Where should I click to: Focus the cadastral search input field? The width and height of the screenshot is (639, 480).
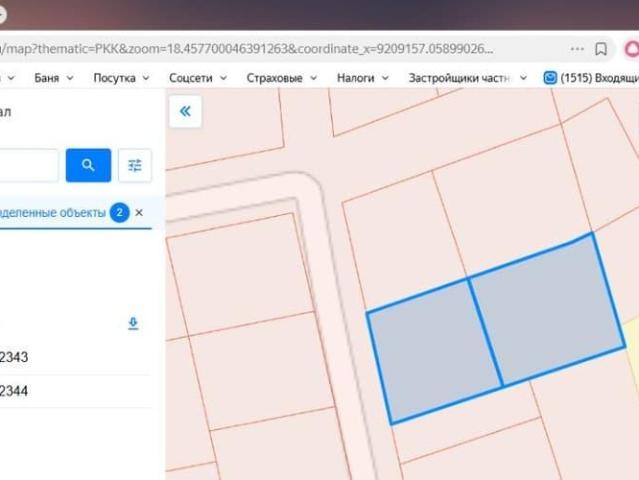29,165
